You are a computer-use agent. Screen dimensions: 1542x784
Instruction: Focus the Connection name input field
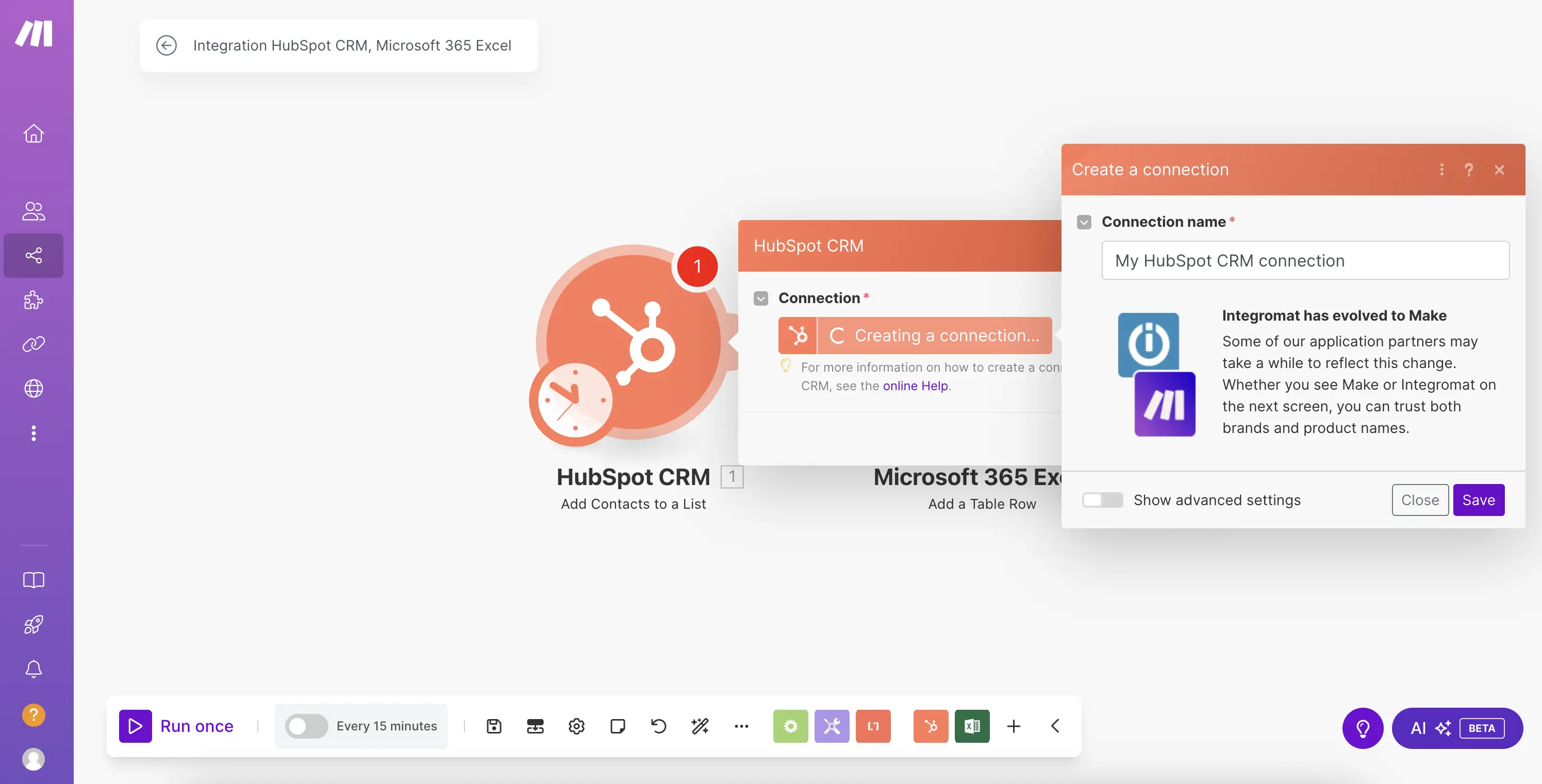[1305, 260]
